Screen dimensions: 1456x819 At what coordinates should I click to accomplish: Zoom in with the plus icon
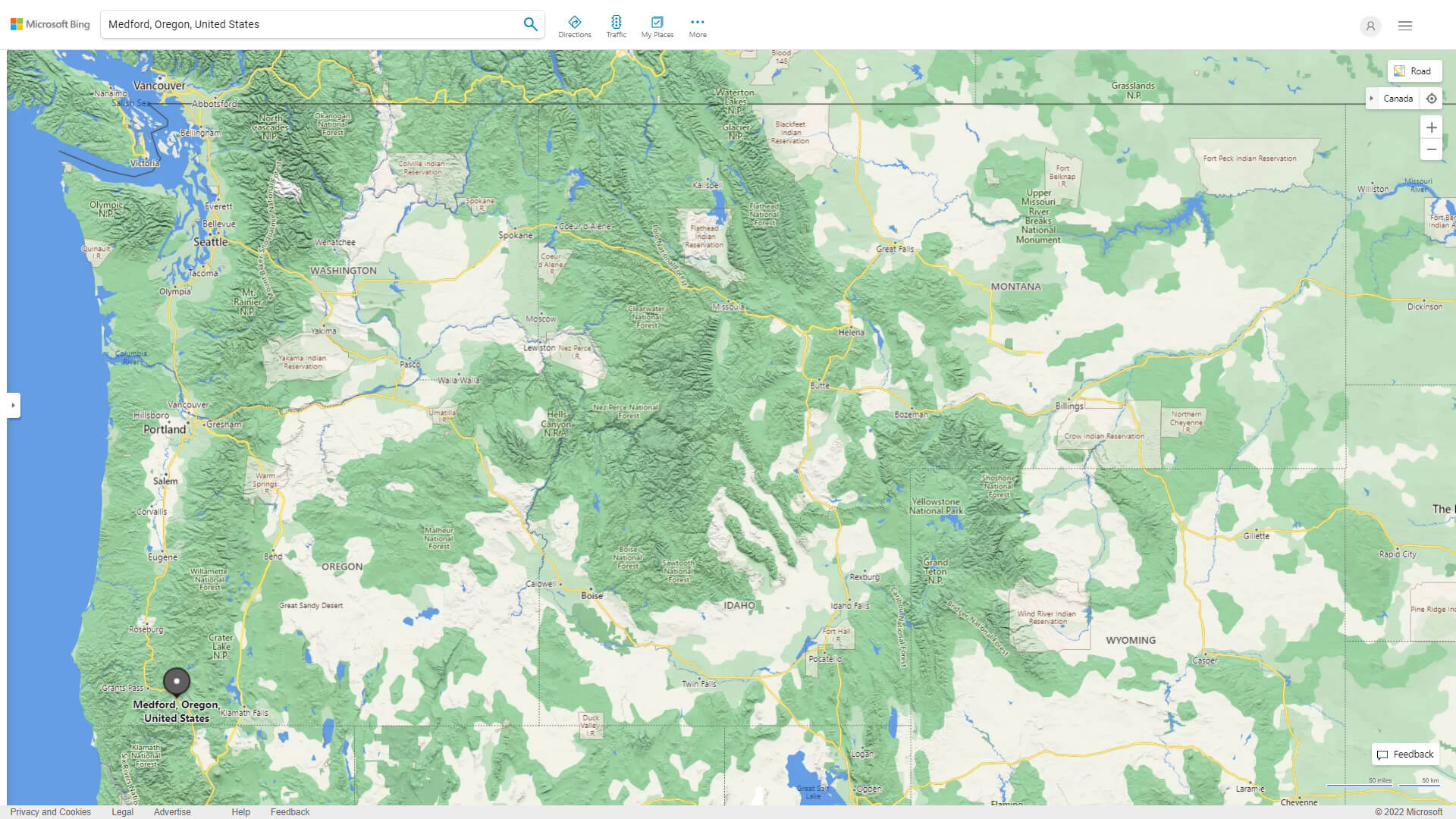coord(1432,127)
